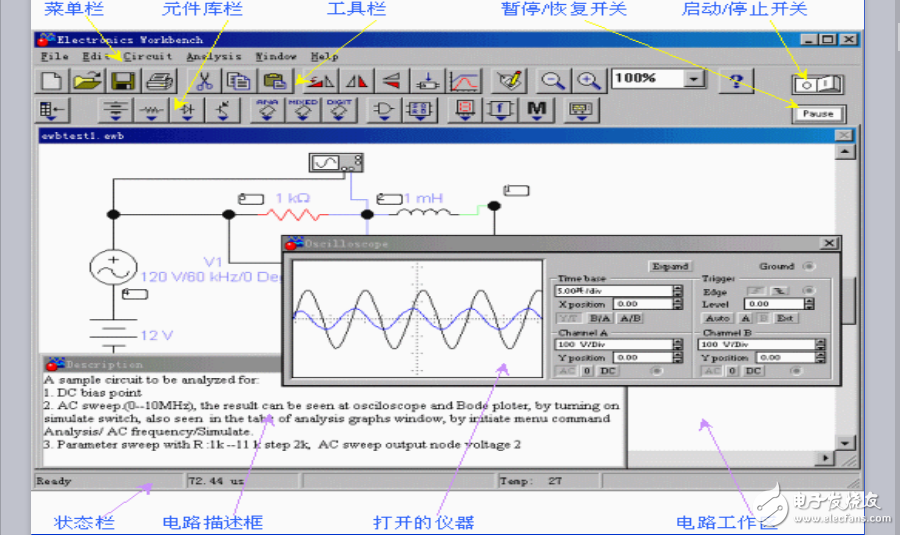
Task: Open the Logic Gates parts bin
Action: 384,110
